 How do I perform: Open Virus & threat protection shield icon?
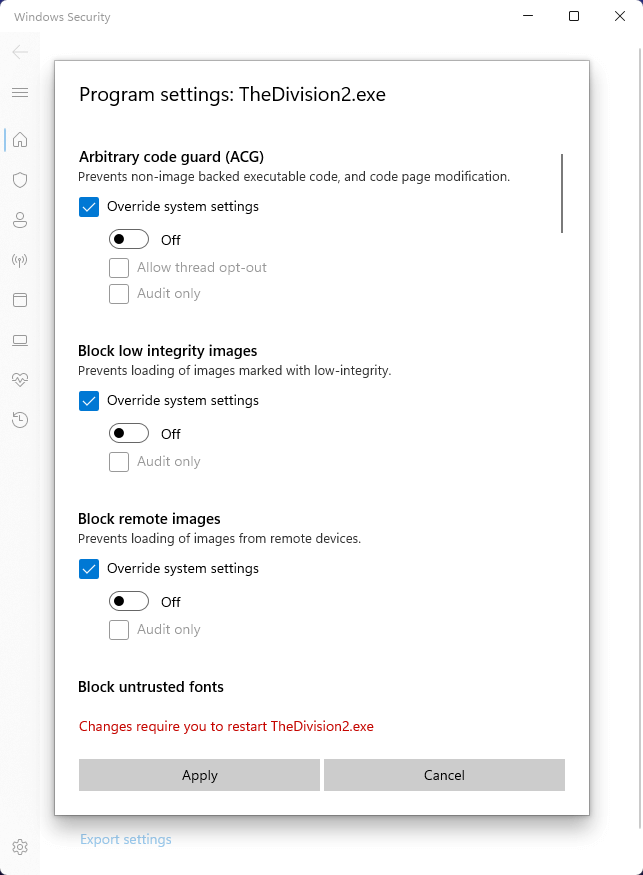point(20,180)
